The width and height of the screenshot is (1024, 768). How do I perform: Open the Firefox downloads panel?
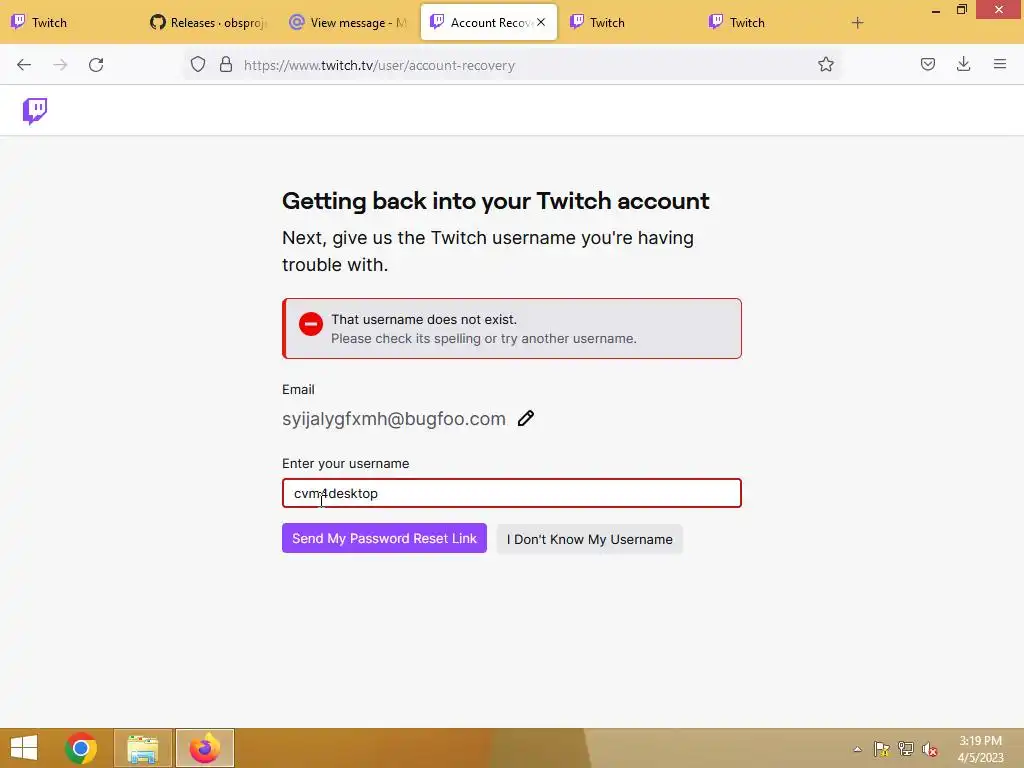[x=963, y=64]
